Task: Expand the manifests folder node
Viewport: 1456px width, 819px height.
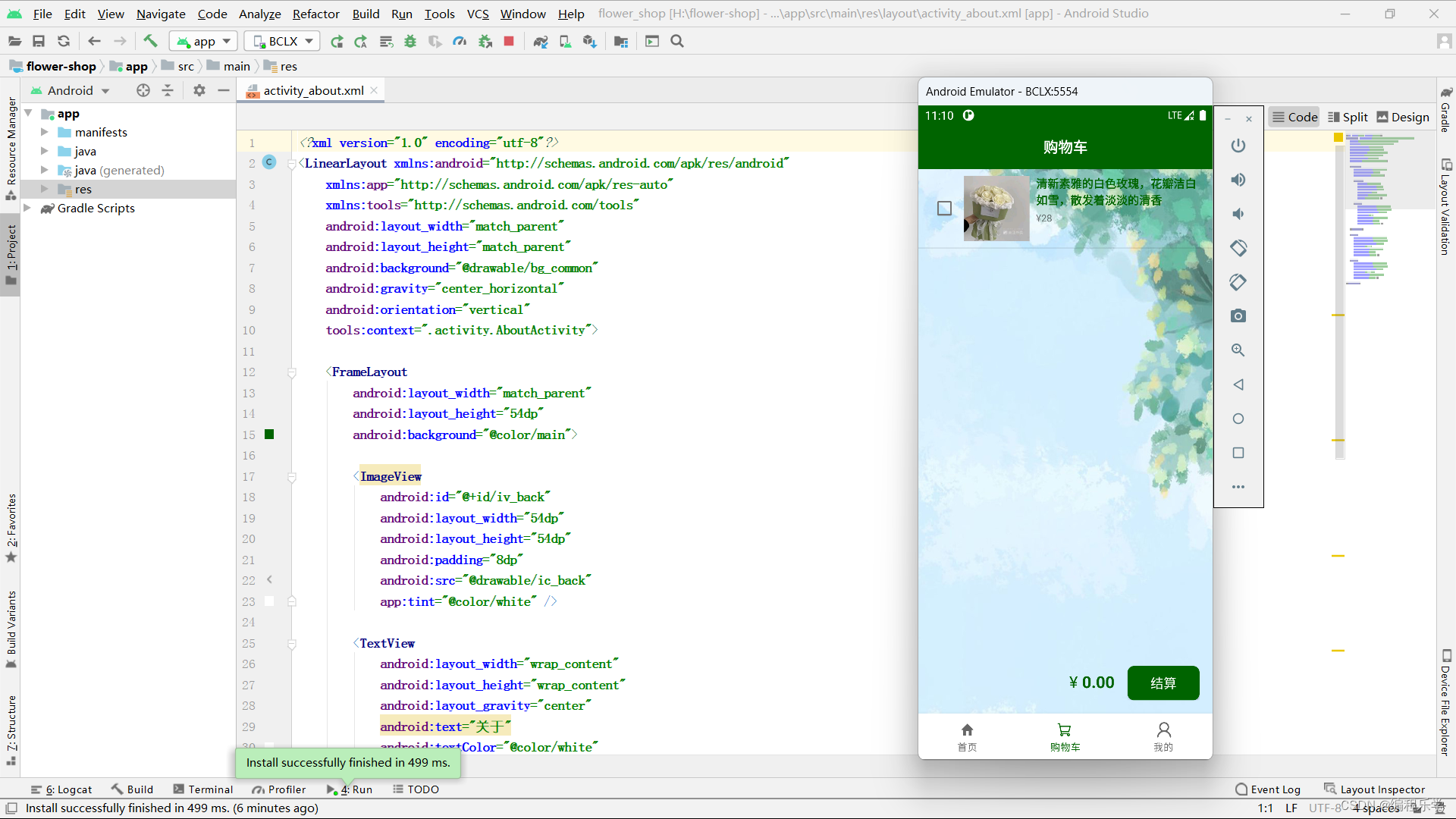Action: (44, 132)
